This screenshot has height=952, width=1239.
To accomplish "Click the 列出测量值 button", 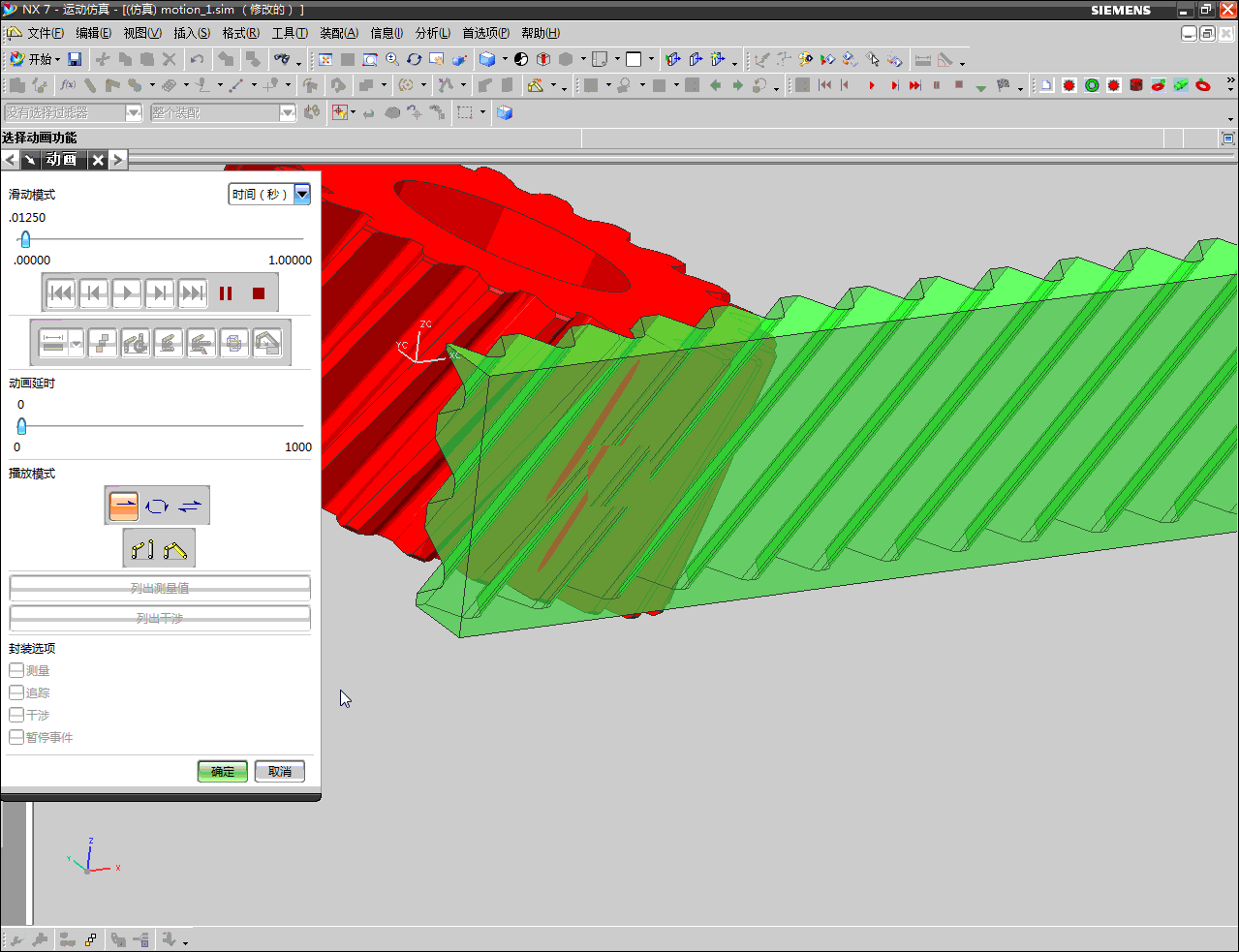I will tap(160, 588).
